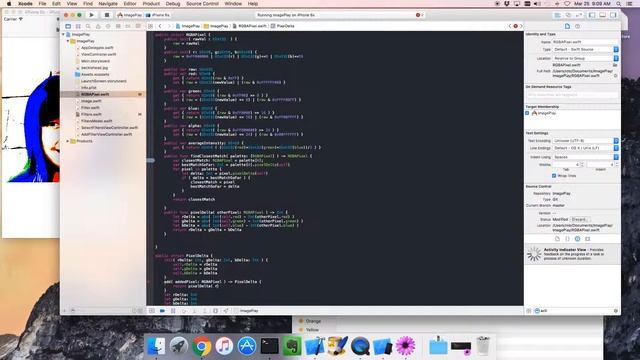The width and height of the screenshot is (640, 360).
Task: Click the related items grid icon in jump bar
Action: (x=151, y=26)
